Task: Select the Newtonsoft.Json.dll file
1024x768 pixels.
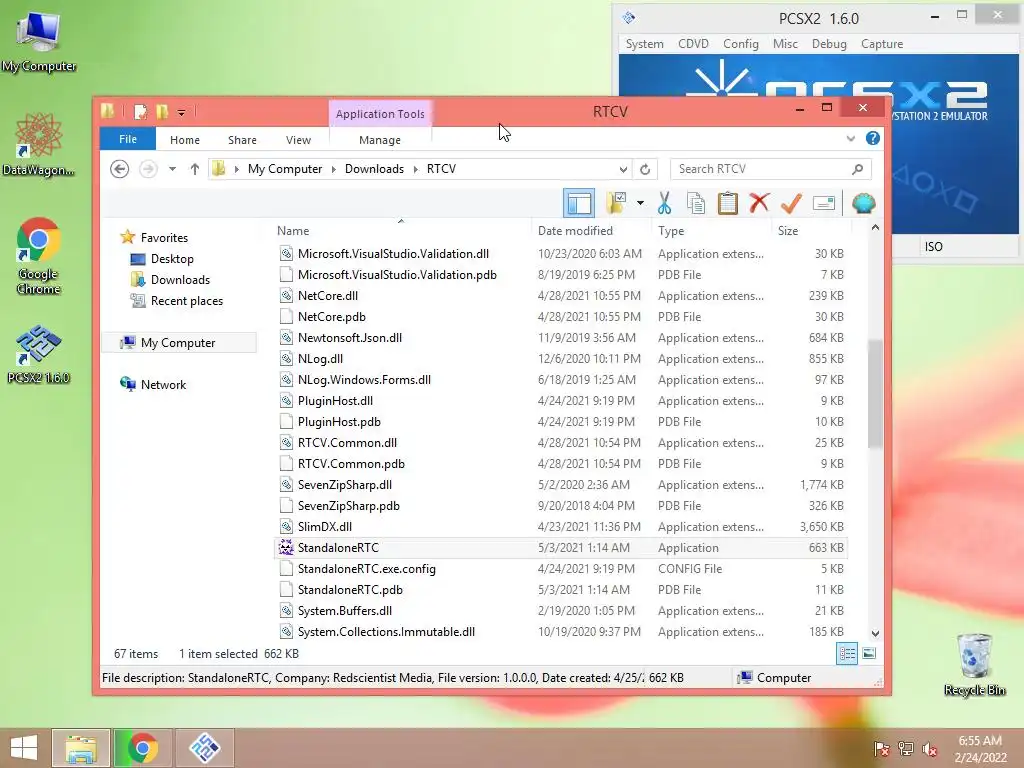Action: (561, 338)
